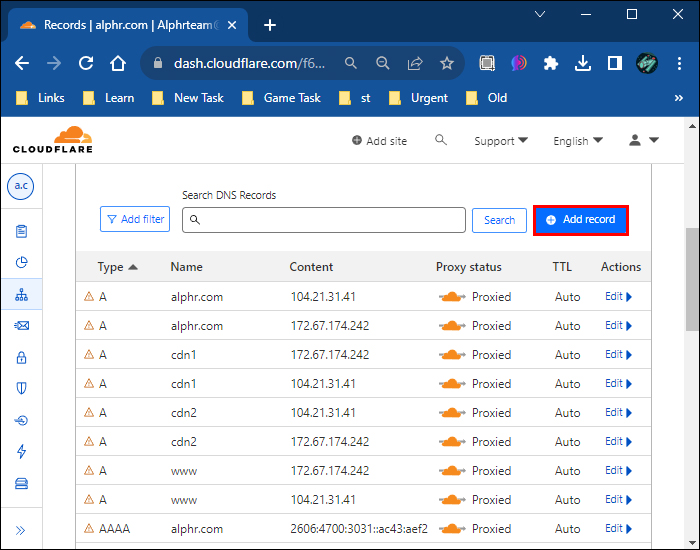Image resolution: width=700 pixels, height=550 pixels.
Task: Open the Links bookmark folder
Action: pos(40,98)
